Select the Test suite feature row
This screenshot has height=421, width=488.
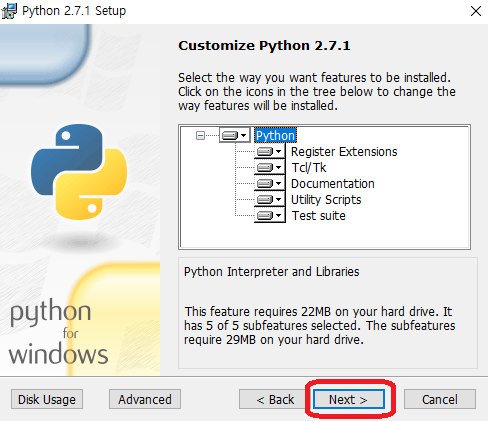319,216
